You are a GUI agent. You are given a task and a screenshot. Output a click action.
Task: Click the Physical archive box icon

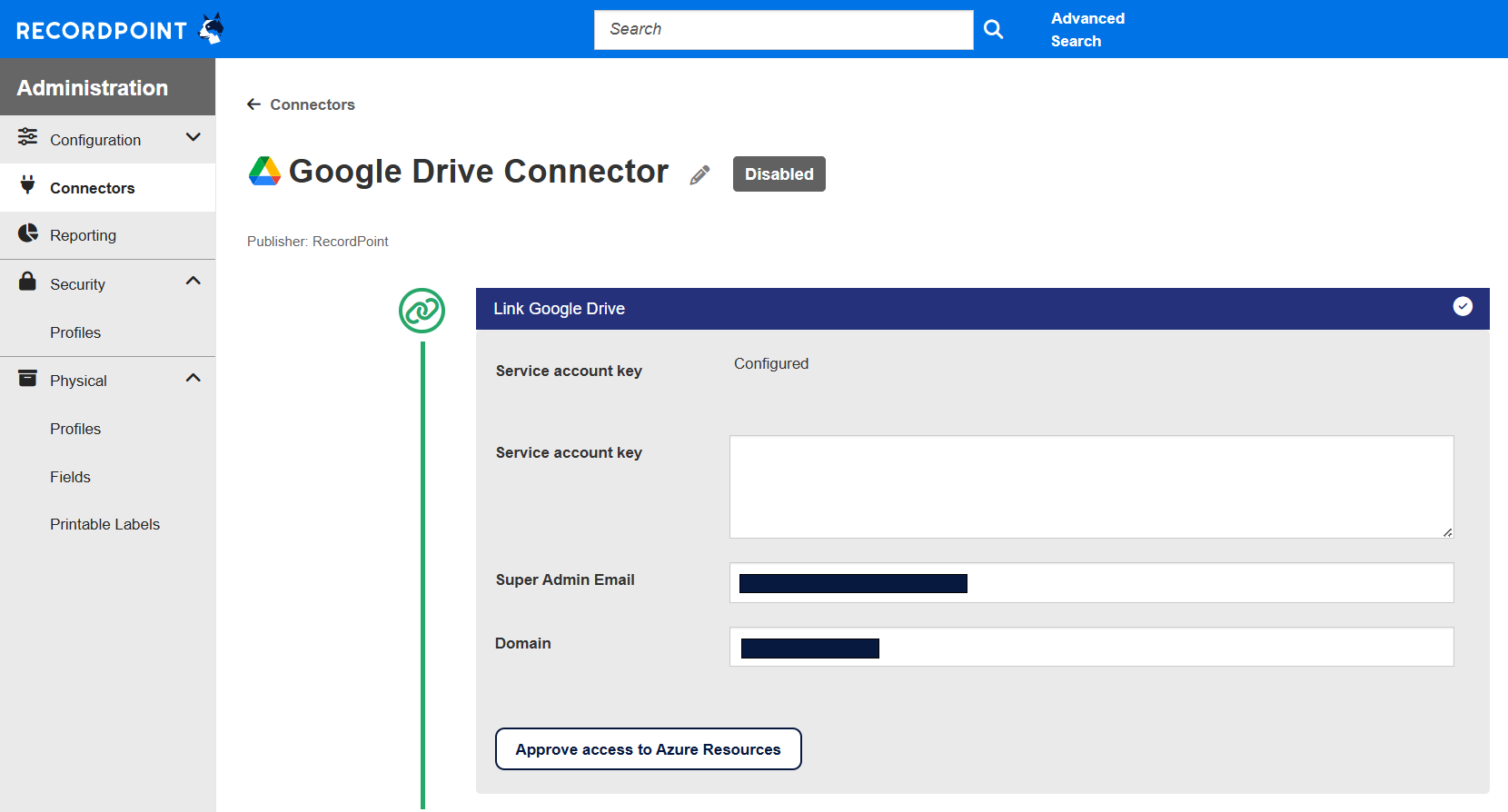click(x=28, y=378)
